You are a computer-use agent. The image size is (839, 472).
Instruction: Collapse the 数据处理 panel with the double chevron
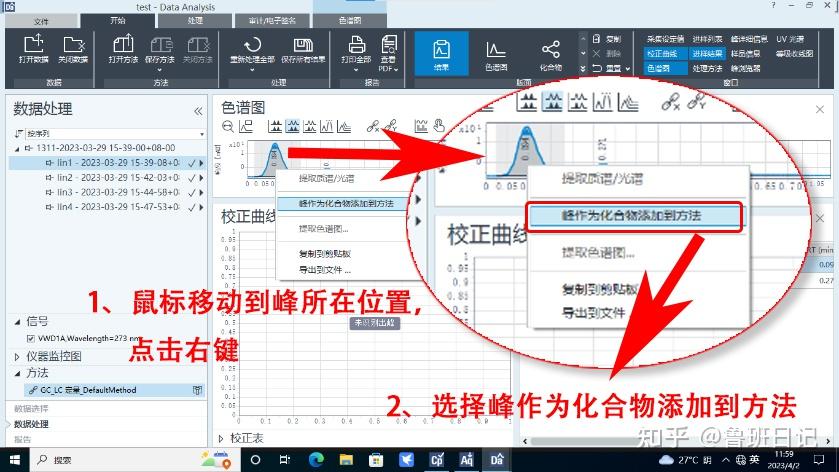198,111
